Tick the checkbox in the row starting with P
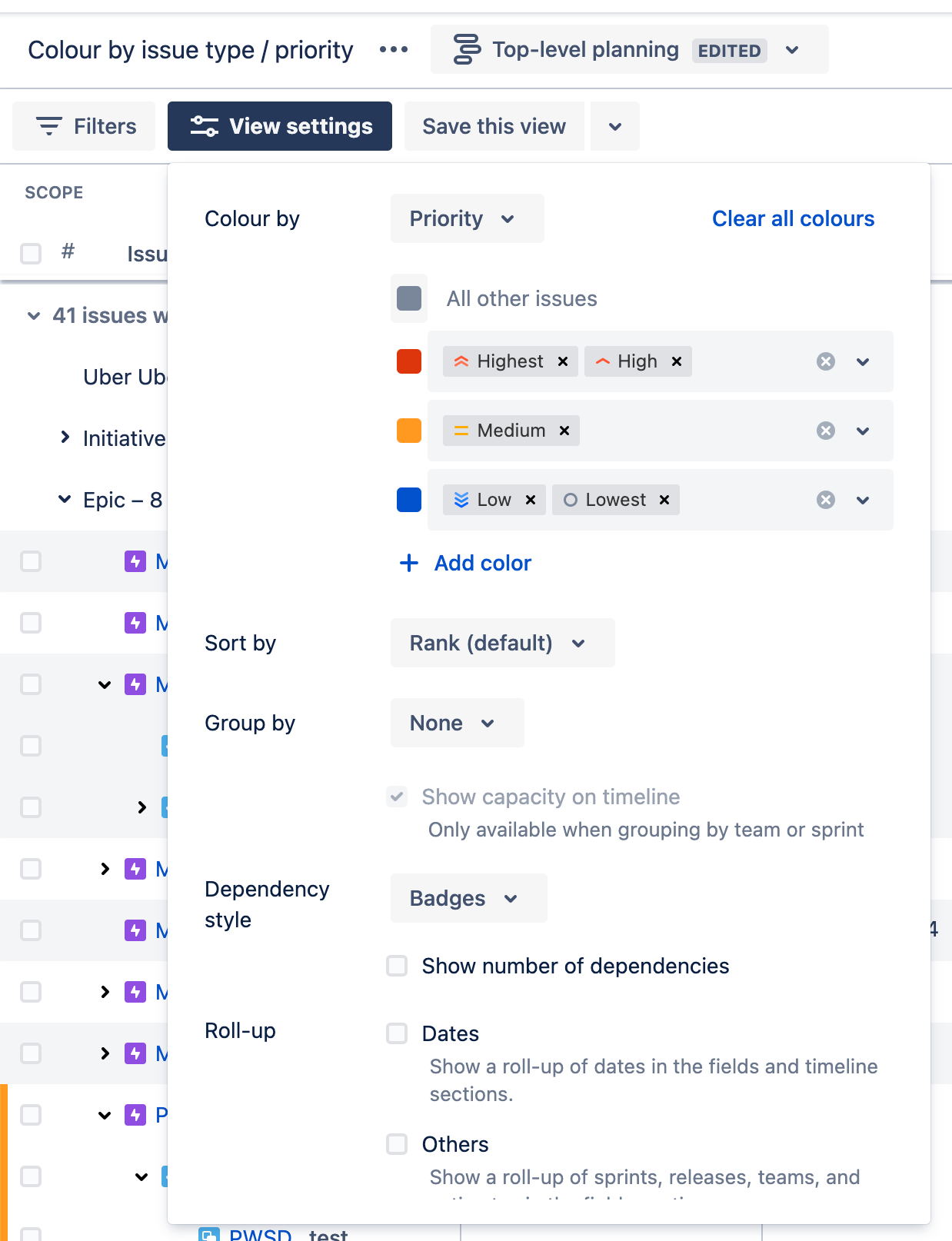Screen dimensions: 952x1241 [31, 1115]
